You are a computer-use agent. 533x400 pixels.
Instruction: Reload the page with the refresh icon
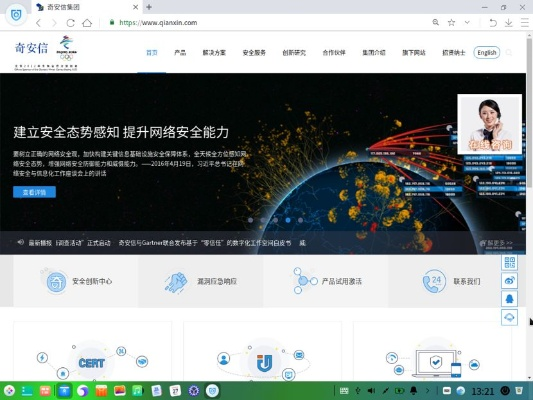click(70, 23)
